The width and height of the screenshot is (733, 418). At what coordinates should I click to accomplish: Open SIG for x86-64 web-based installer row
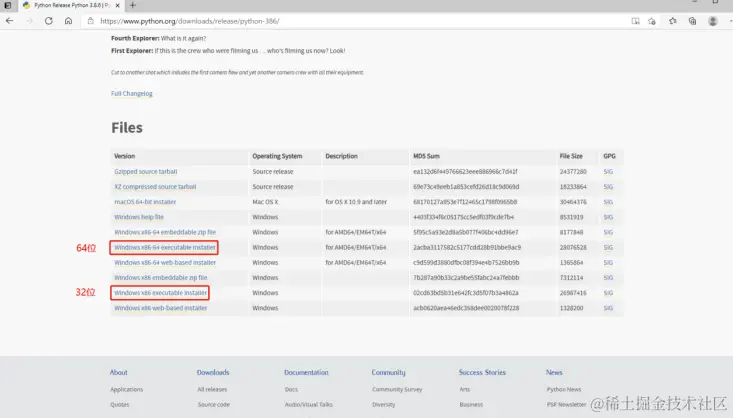[x=608, y=262]
